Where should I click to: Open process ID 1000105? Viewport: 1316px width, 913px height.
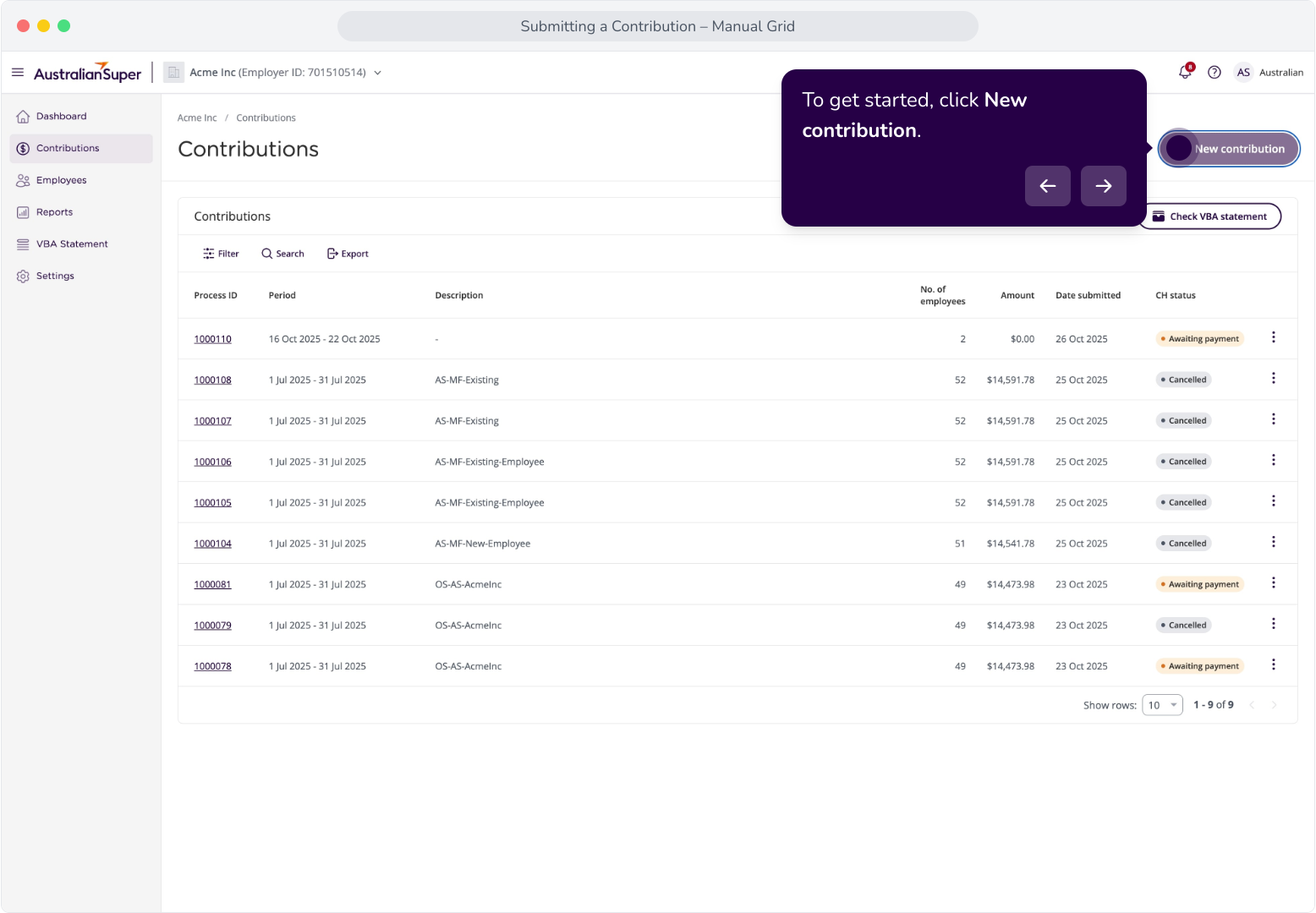tap(212, 503)
